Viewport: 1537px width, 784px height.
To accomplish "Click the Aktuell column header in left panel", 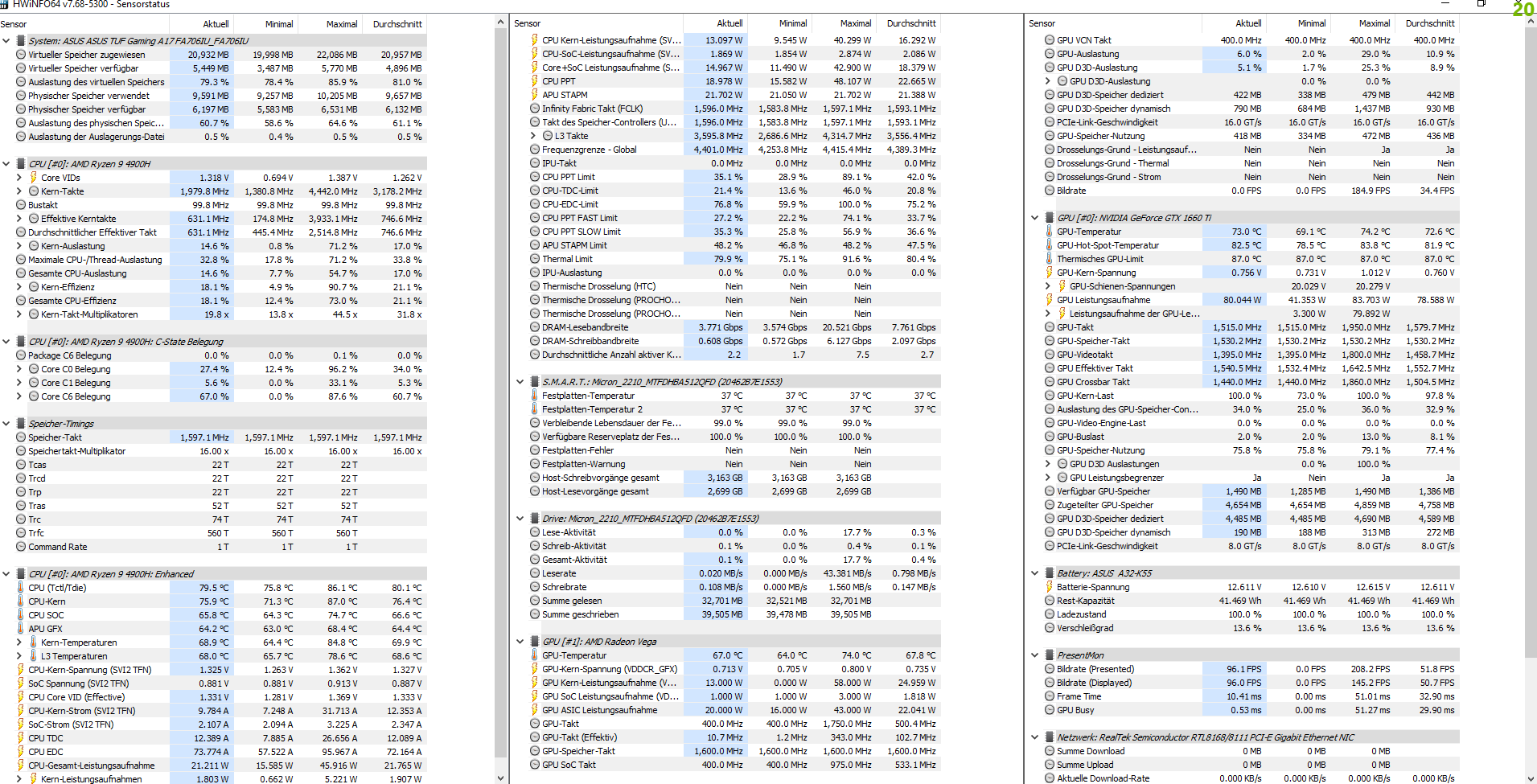I will tap(201, 24).
